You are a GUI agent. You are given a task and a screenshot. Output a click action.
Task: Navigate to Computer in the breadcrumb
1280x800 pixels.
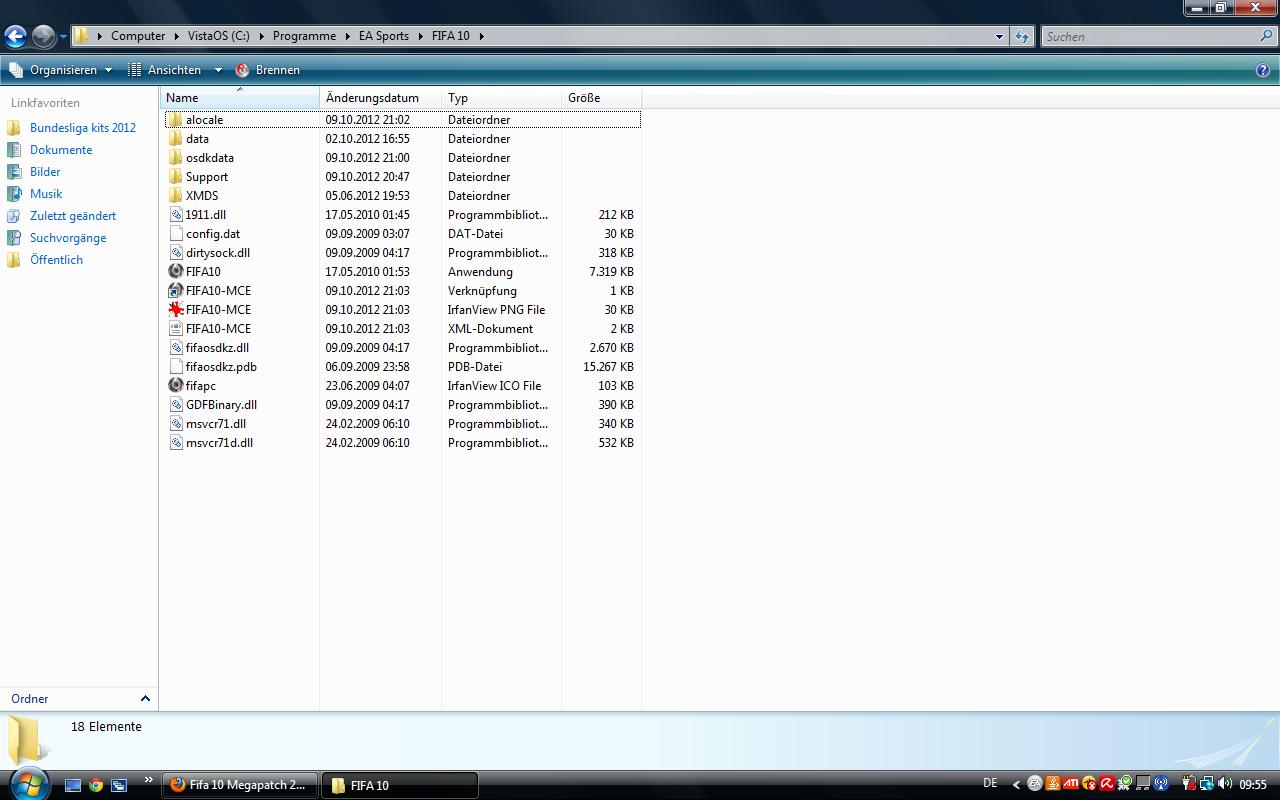click(x=138, y=36)
